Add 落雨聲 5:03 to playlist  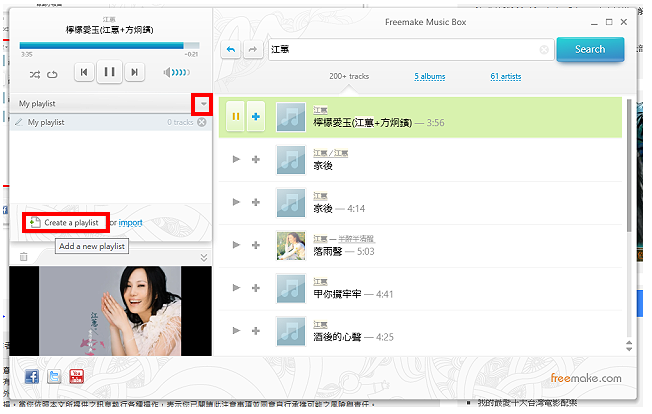click(x=256, y=245)
